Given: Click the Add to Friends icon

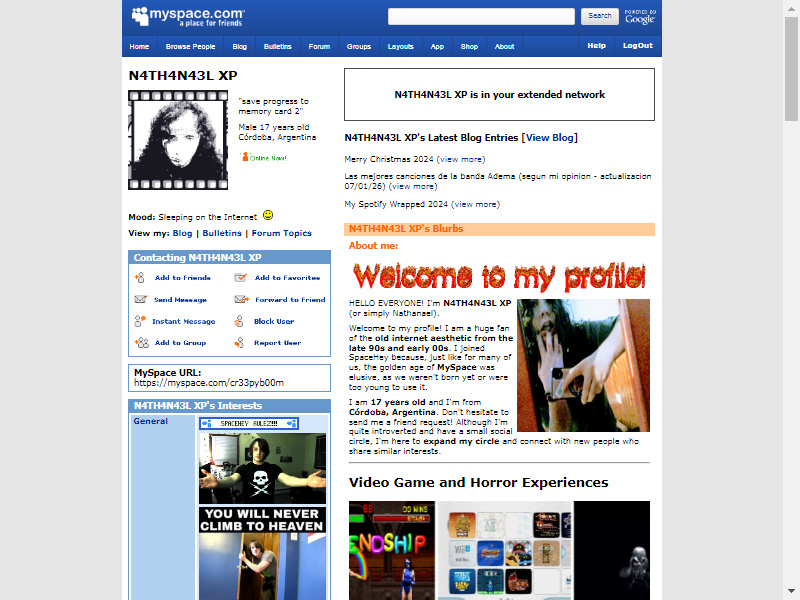Looking at the screenshot, I should pyautogui.click(x=139, y=278).
